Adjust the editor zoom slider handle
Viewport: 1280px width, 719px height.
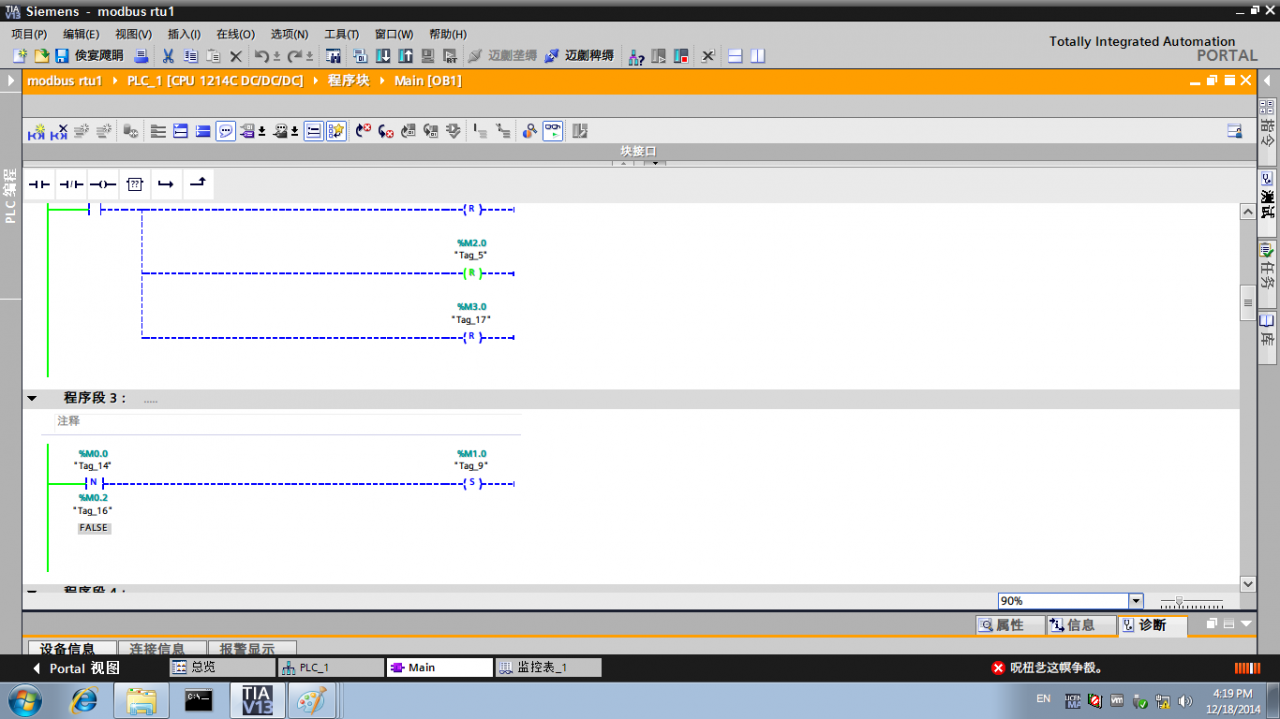click(x=1181, y=602)
